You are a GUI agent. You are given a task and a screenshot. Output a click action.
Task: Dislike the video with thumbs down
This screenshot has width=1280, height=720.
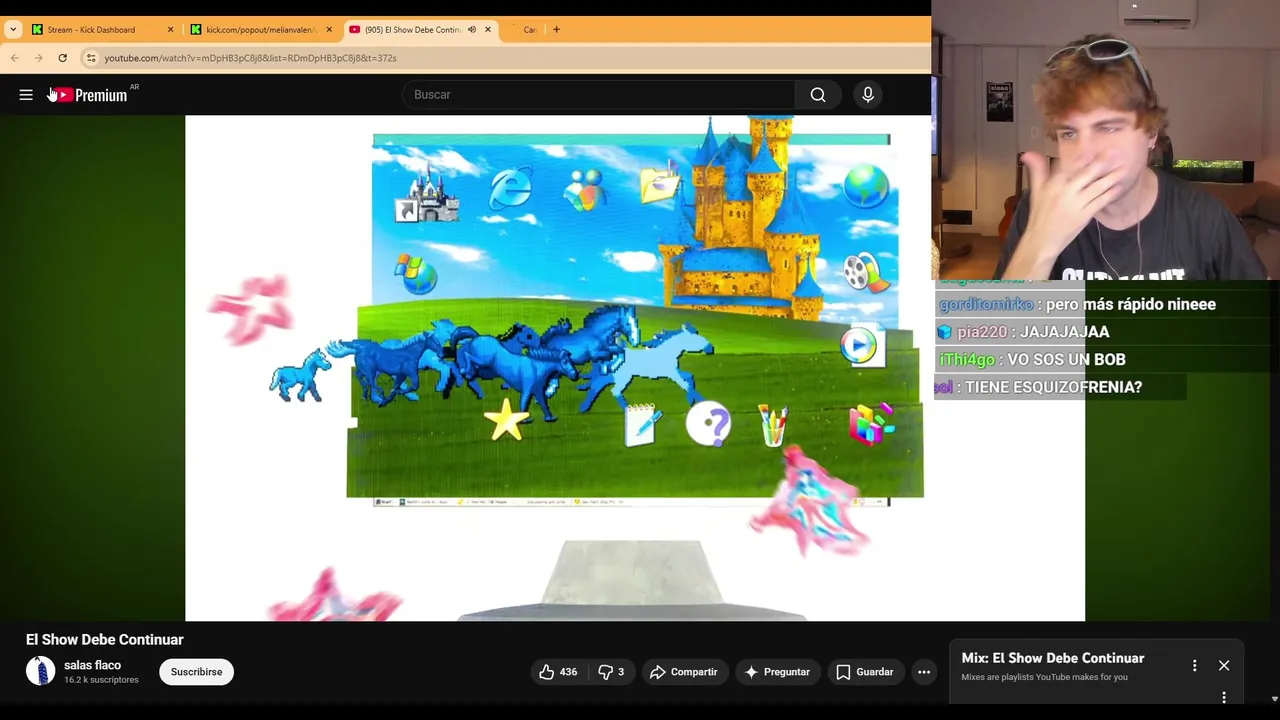[x=611, y=672]
